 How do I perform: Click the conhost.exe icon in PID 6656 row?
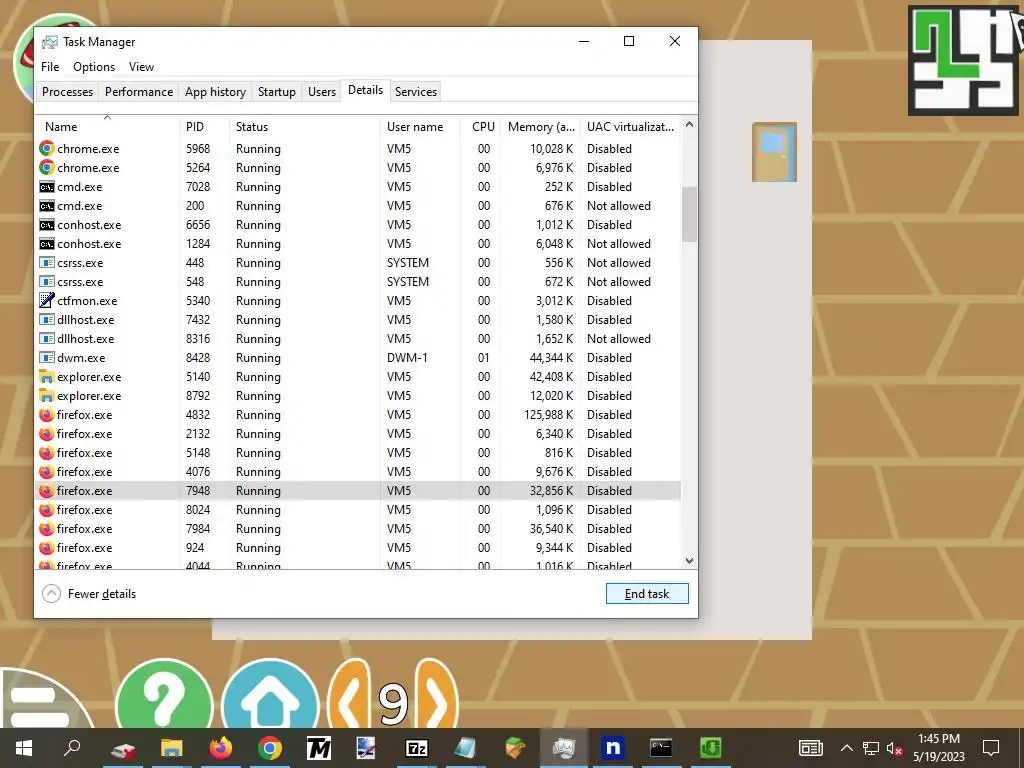[46, 225]
